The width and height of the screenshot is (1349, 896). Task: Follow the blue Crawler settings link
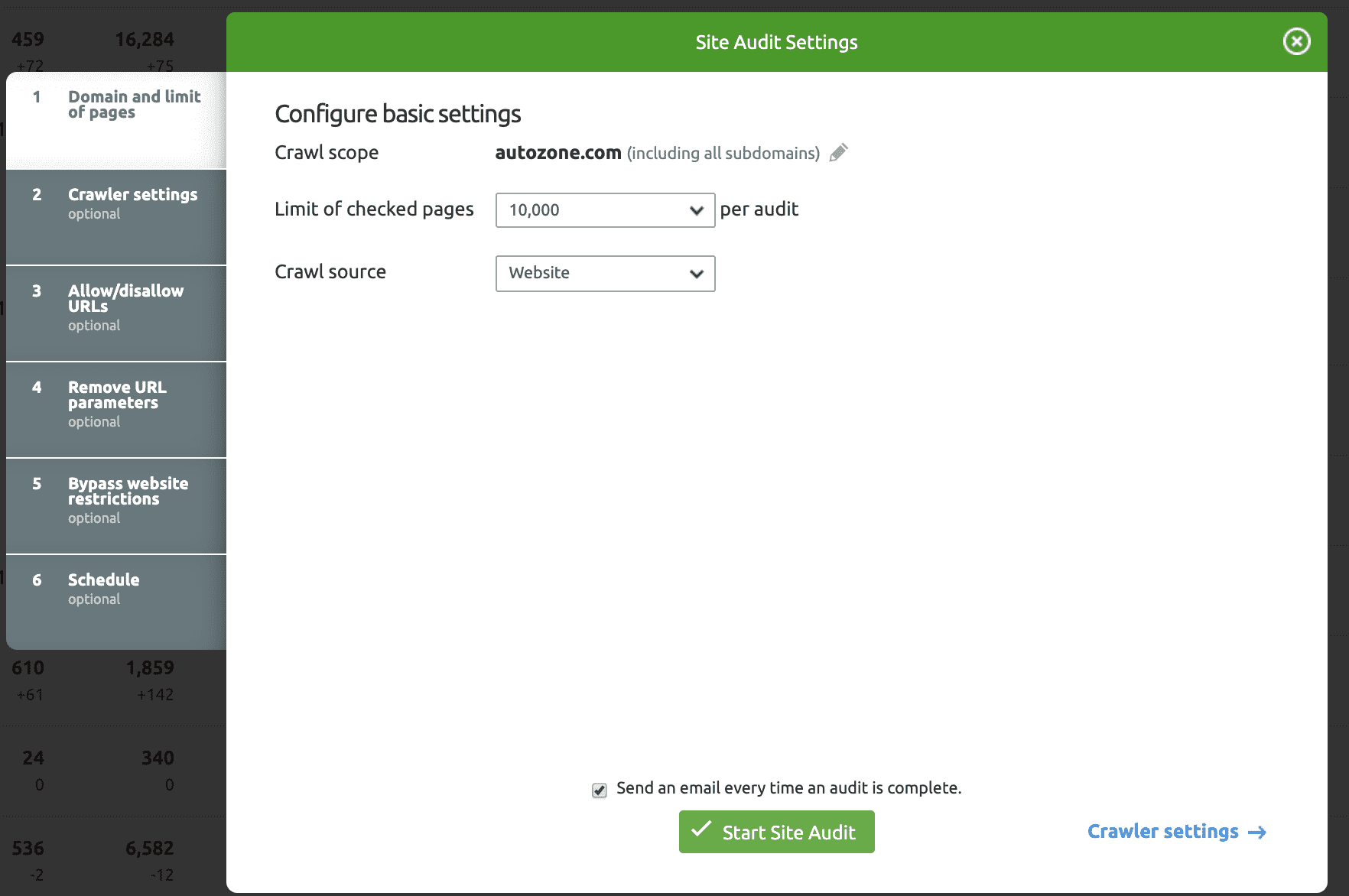click(x=1163, y=832)
